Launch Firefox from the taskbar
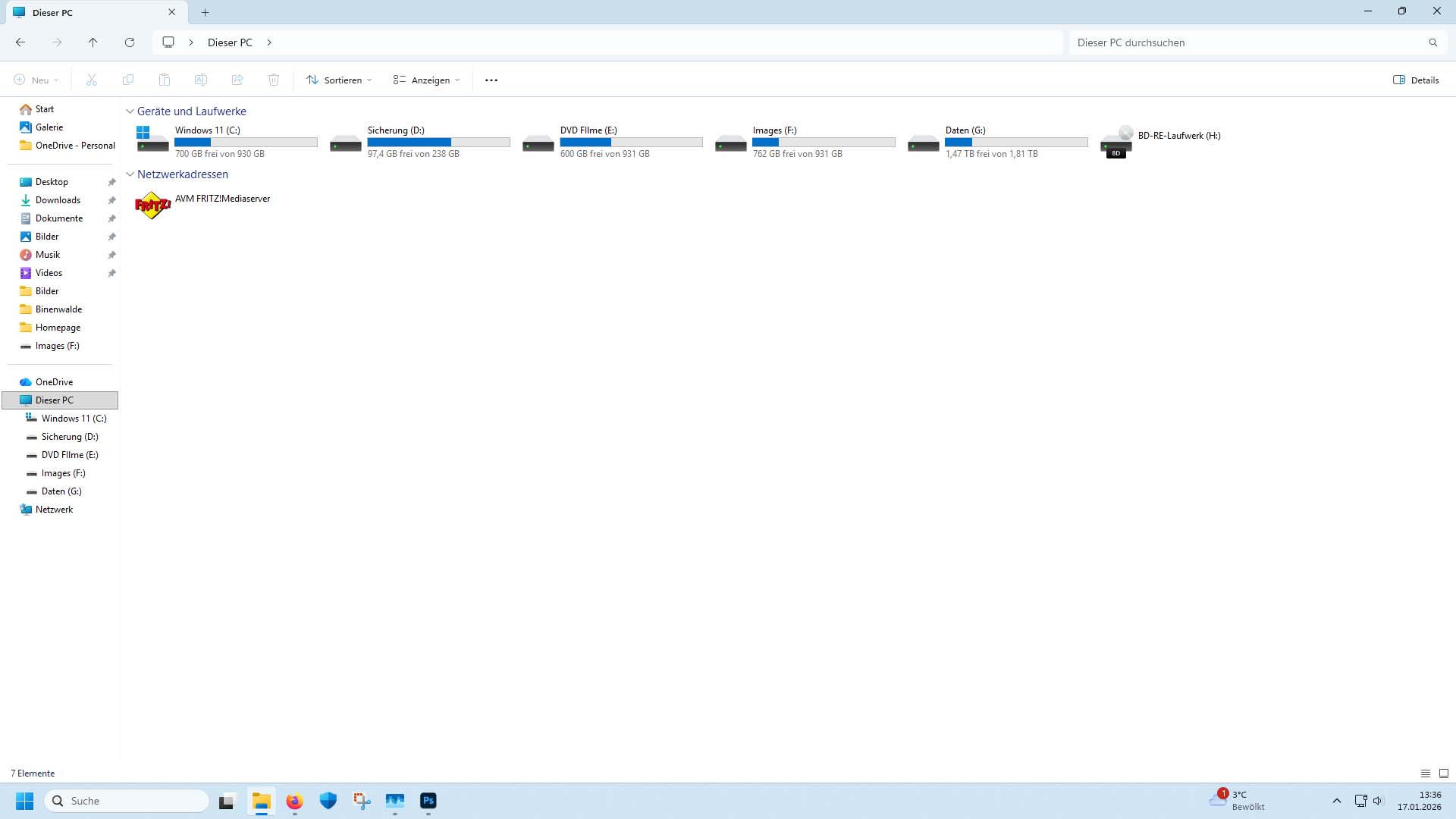Image resolution: width=1456 pixels, height=819 pixels. (x=294, y=801)
